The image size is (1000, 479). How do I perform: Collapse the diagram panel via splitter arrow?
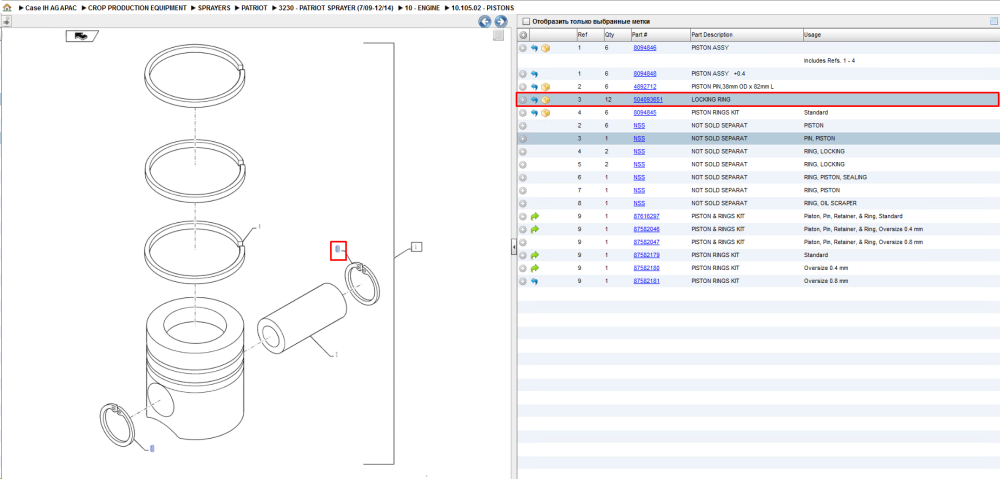[513, 248]
